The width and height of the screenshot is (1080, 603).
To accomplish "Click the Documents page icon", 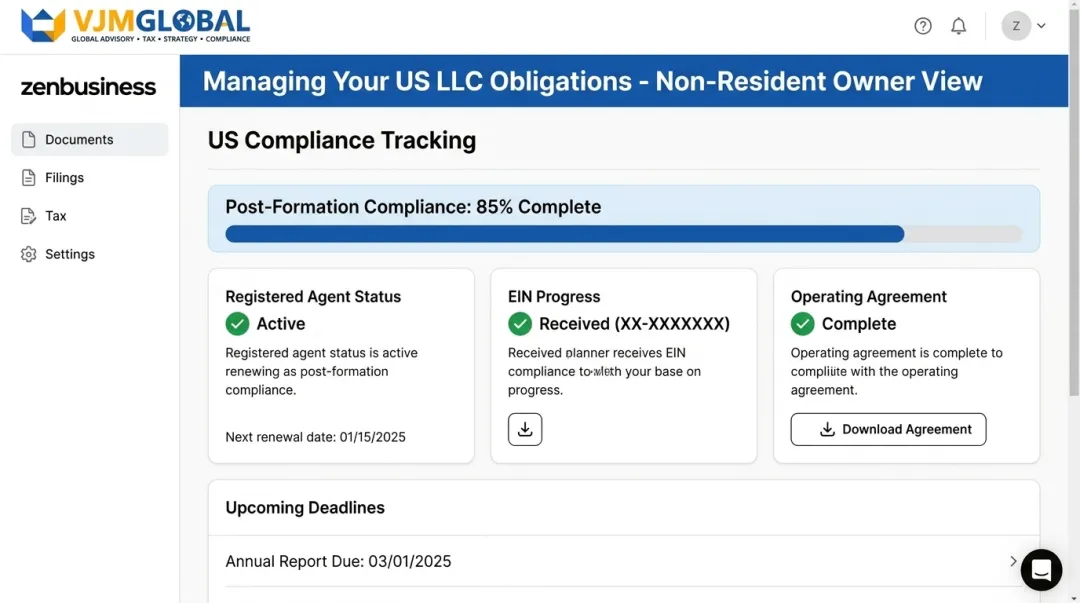I will click(x=28, y=139).
